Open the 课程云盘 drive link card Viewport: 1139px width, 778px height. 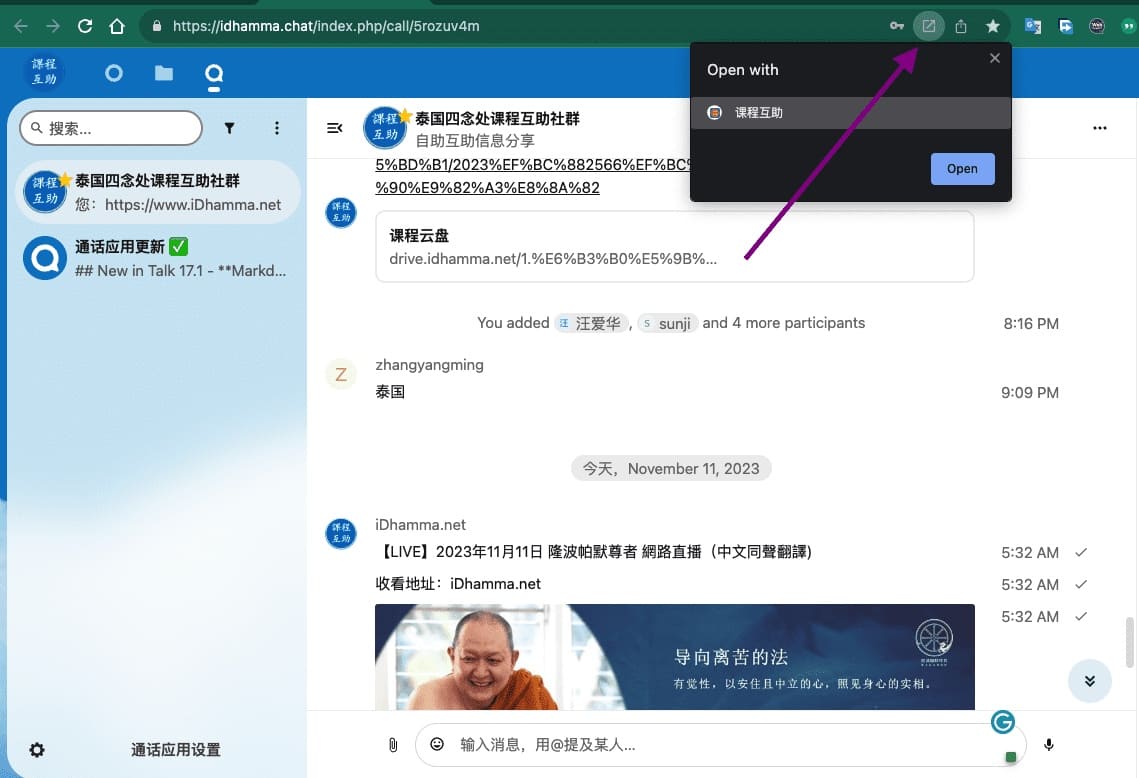click(674, 247)
